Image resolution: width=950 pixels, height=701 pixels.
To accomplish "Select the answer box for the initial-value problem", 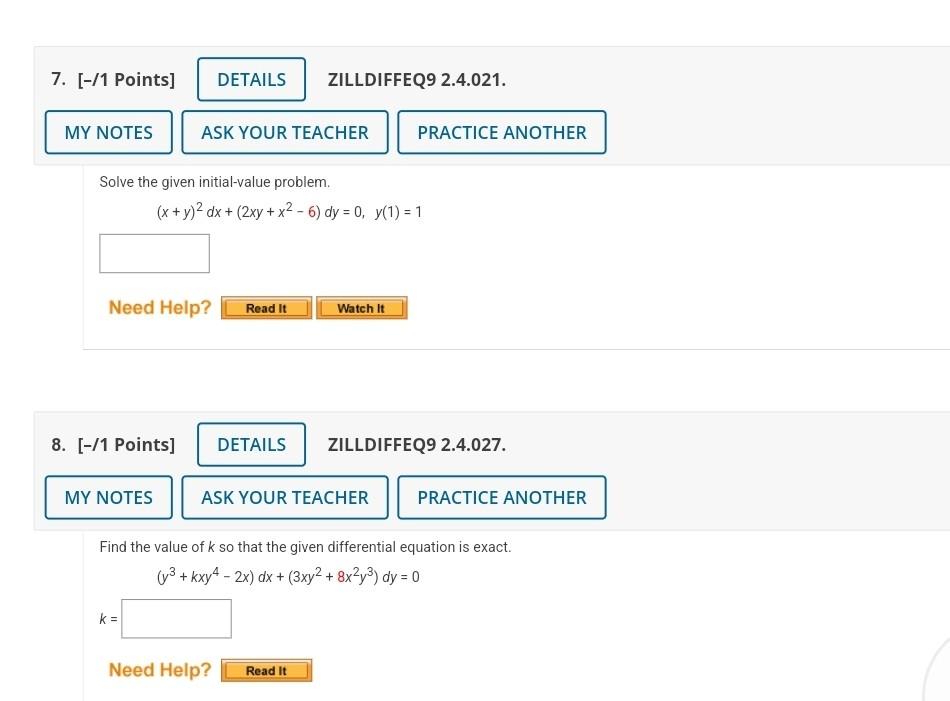I will [154, 253].
